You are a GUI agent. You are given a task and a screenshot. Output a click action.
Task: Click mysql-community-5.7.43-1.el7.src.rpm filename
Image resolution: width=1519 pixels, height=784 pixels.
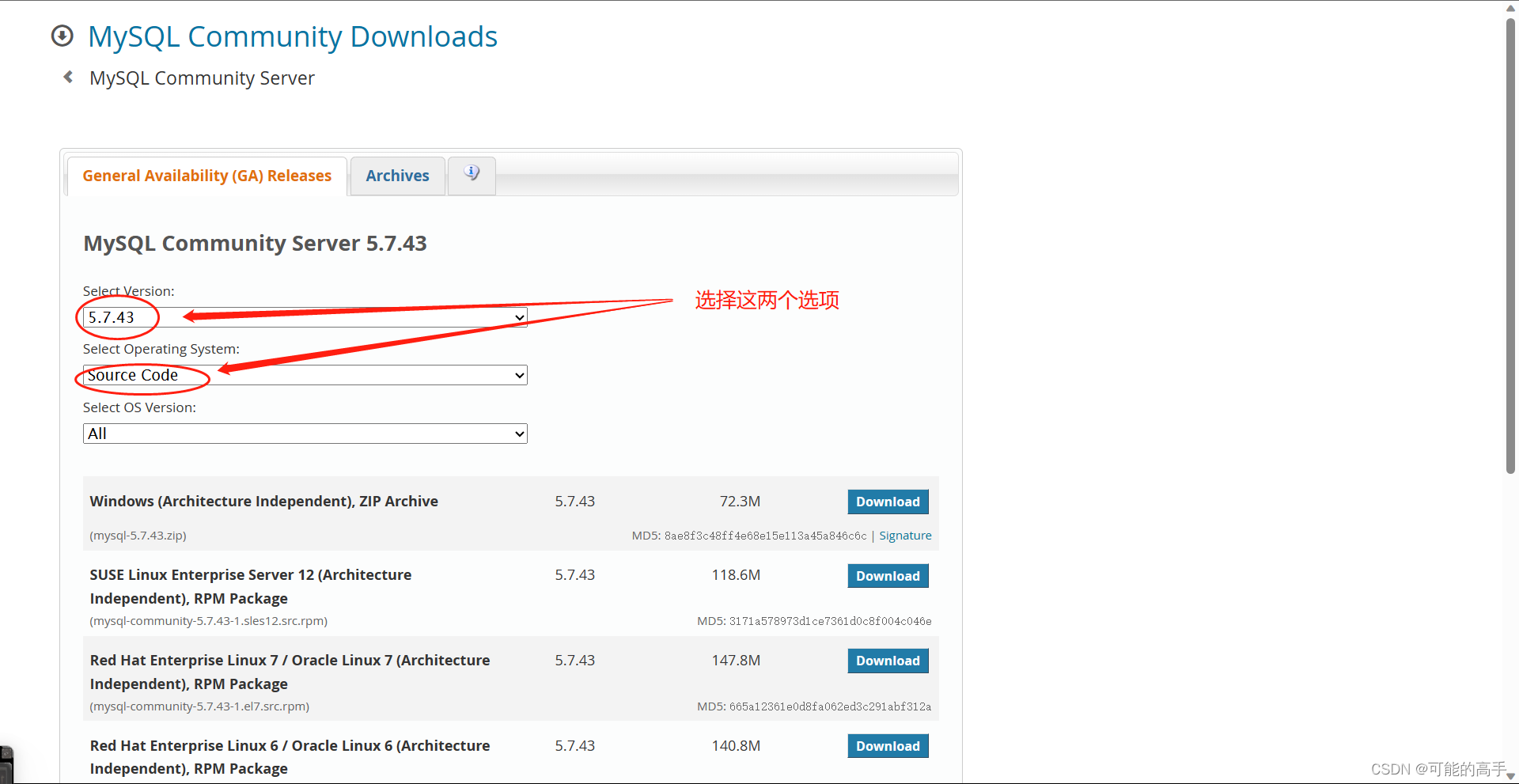pos(199,706)
